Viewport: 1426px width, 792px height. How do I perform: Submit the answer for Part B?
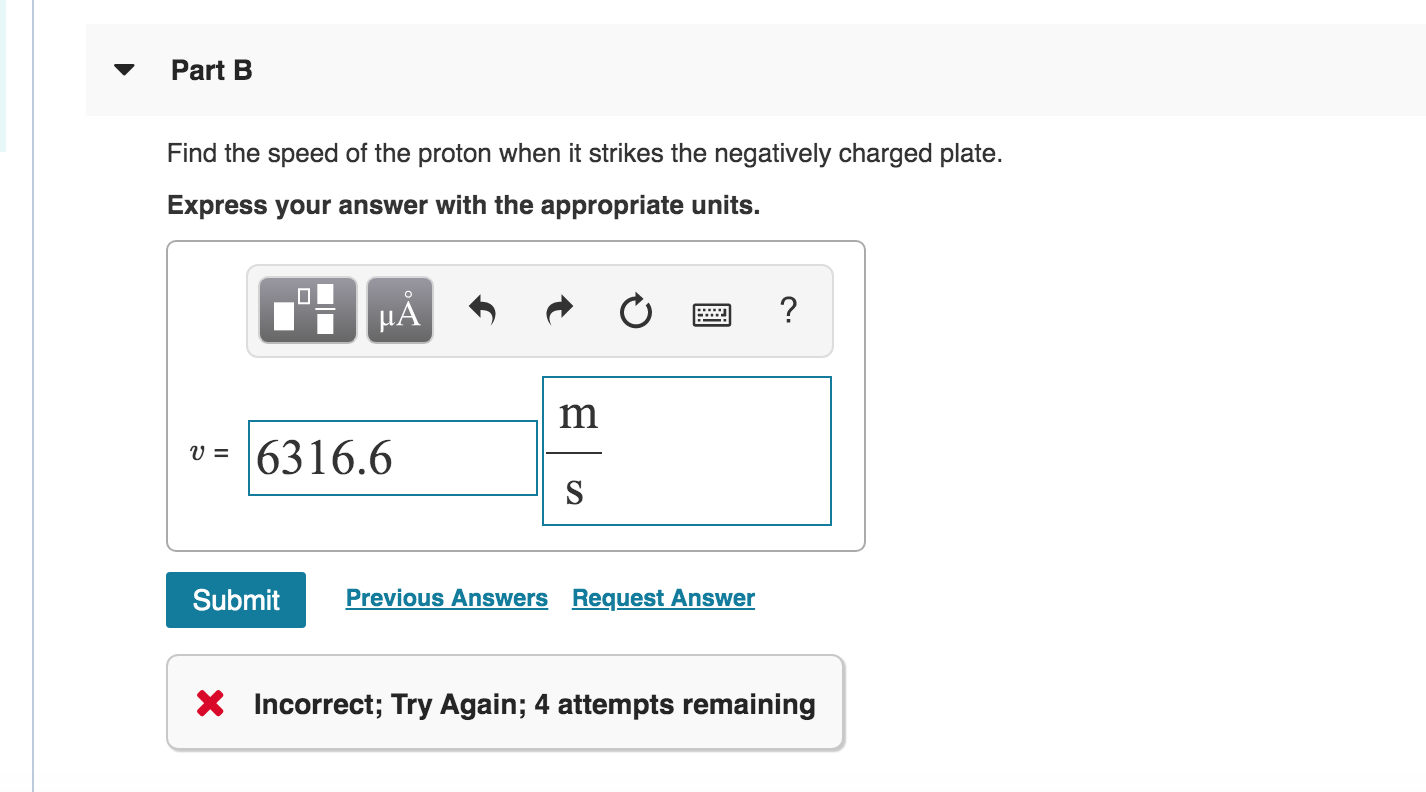[x=235, y=599]
